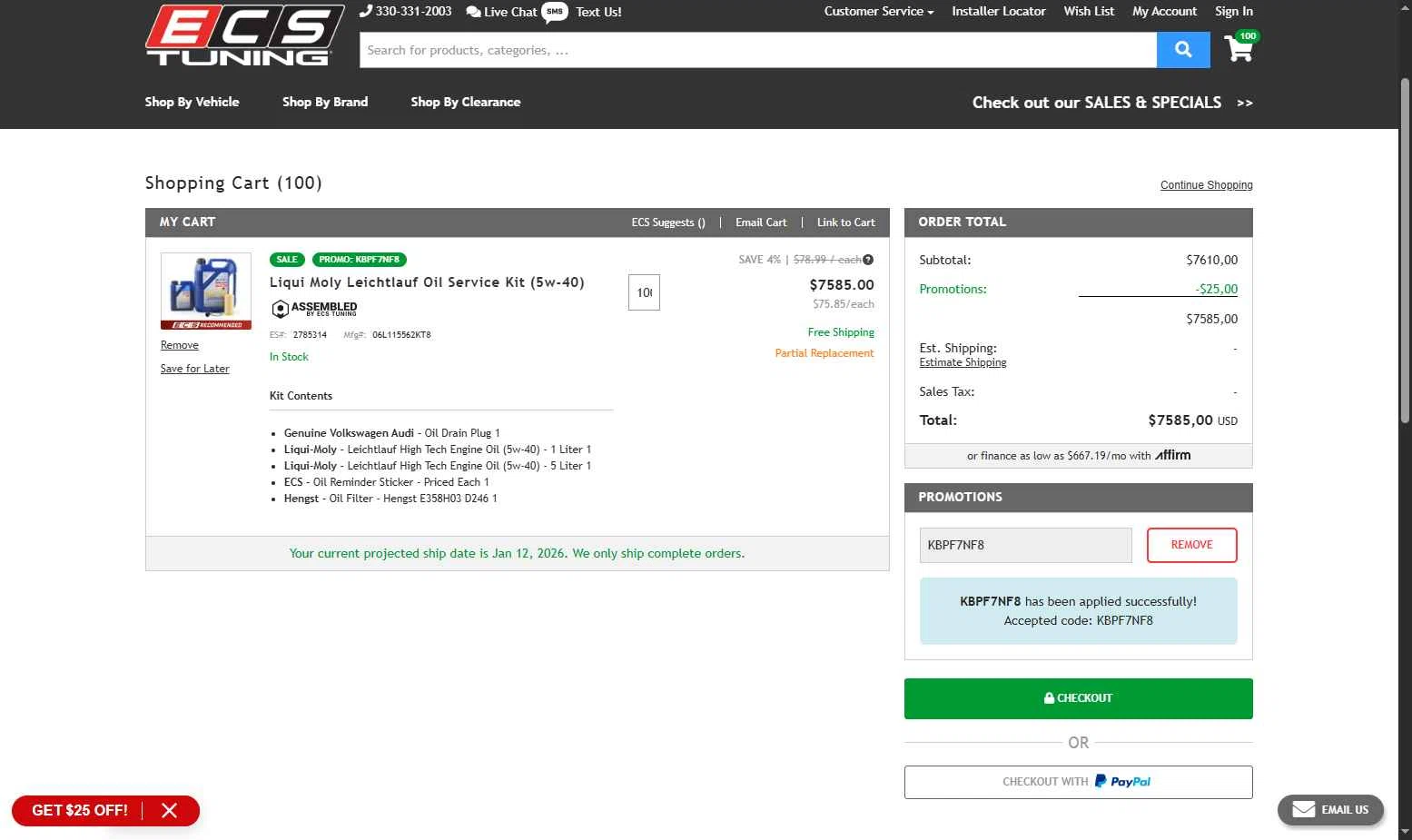
Task: Click the phone number icon
Action: click(x=366, y=11)
